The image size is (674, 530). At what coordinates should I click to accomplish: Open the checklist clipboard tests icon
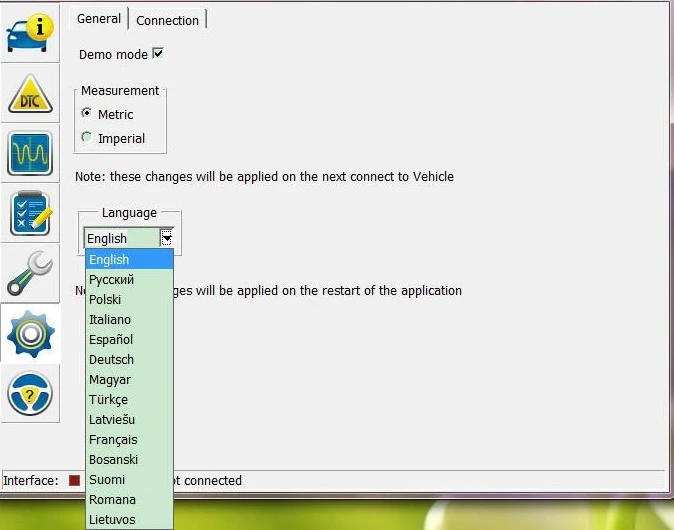[30, 214]
